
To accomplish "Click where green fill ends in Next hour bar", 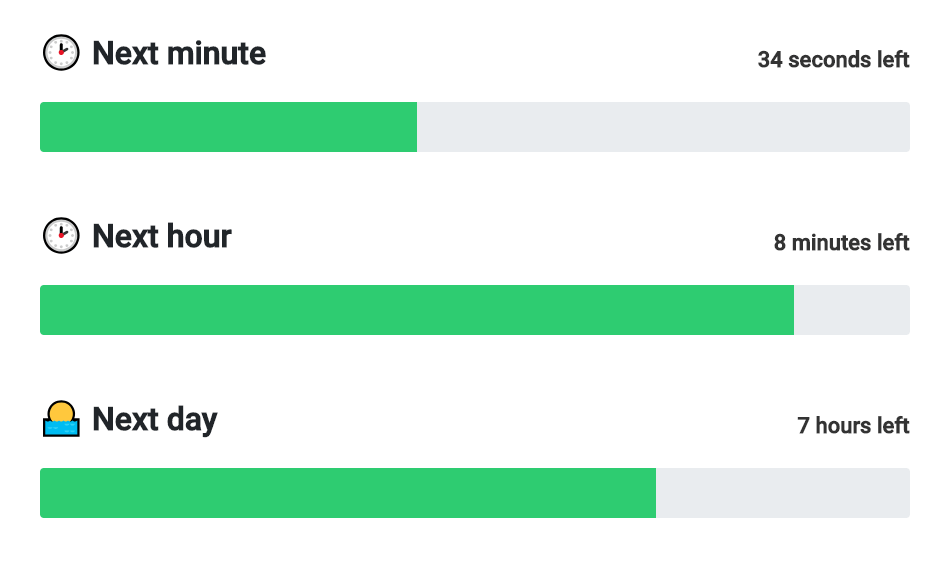I will [794, 310].
